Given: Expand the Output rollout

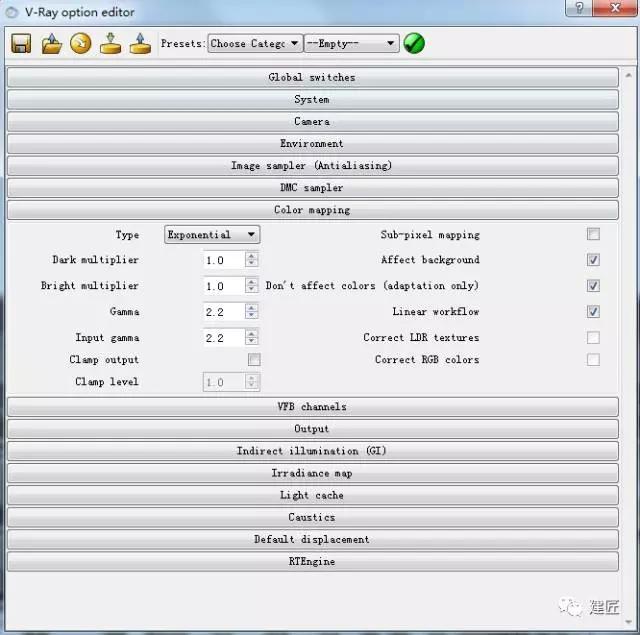Looking at the screenshot, I should (313, 429).
